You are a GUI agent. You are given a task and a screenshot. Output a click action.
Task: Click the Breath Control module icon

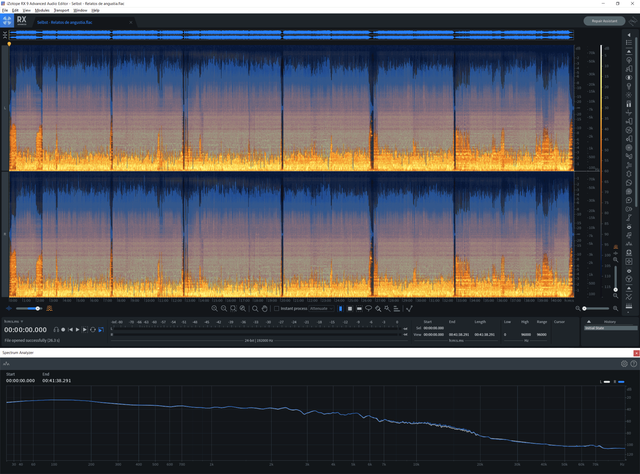tap(629, 69)
